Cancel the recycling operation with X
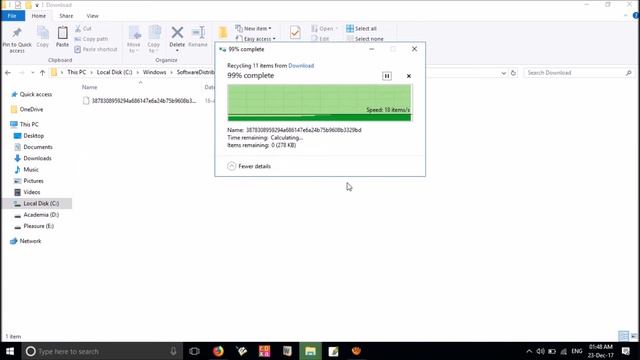The image size is (640, 360). [409, 76]
